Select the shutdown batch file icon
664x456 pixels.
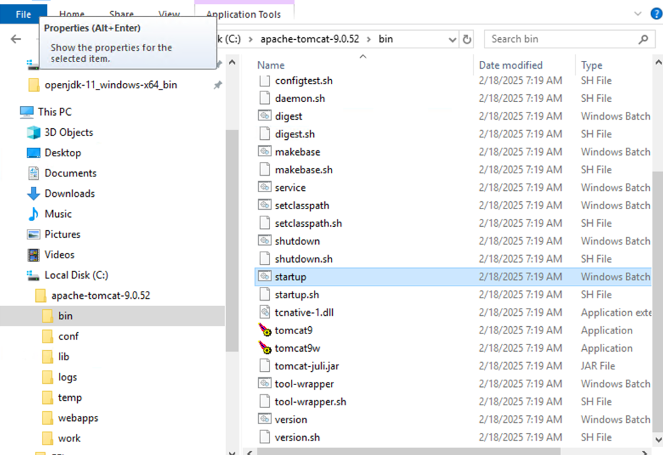tap(265, 241)
